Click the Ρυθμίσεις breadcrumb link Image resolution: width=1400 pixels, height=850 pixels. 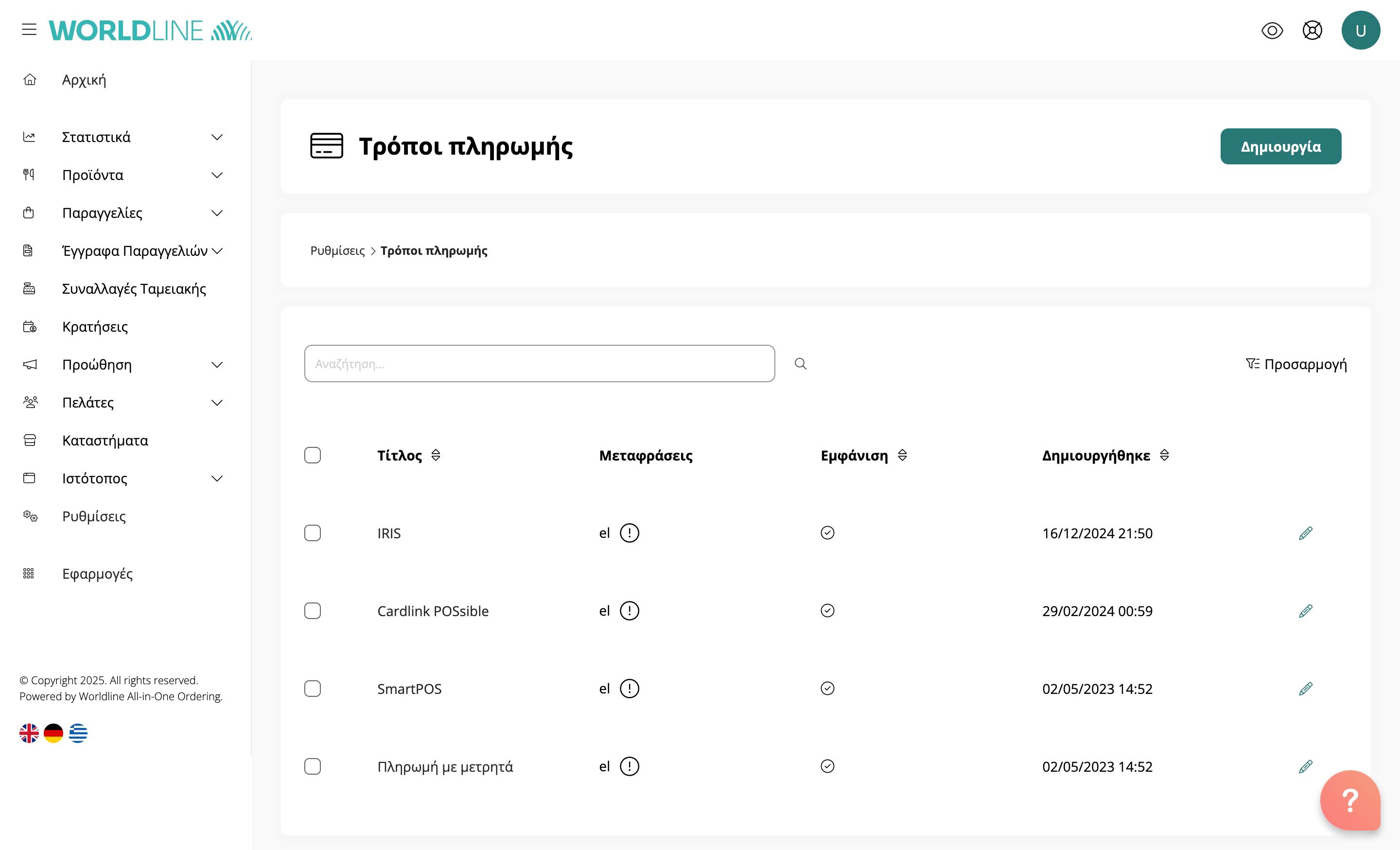[337, 250]
